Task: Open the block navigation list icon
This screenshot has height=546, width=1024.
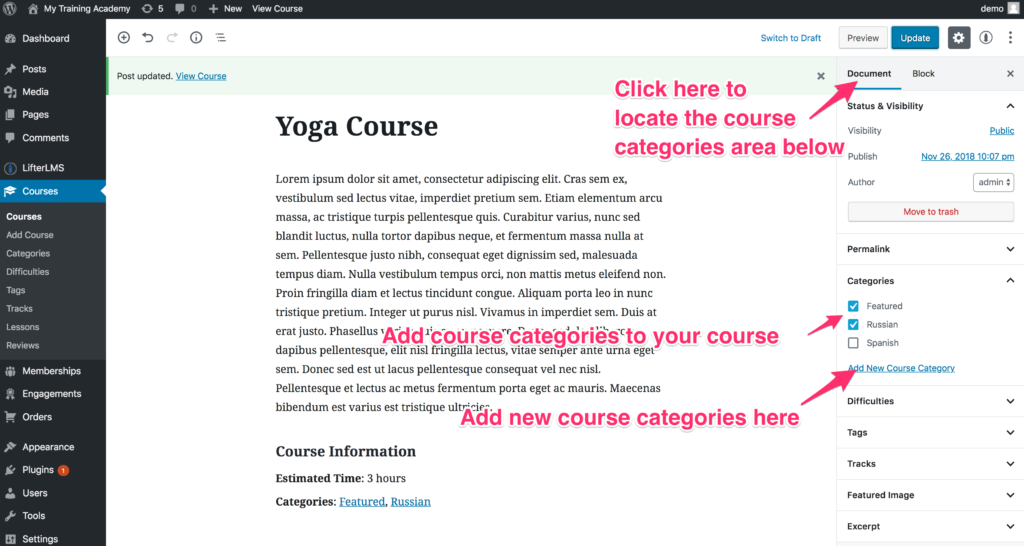Action: pos(220,38)
